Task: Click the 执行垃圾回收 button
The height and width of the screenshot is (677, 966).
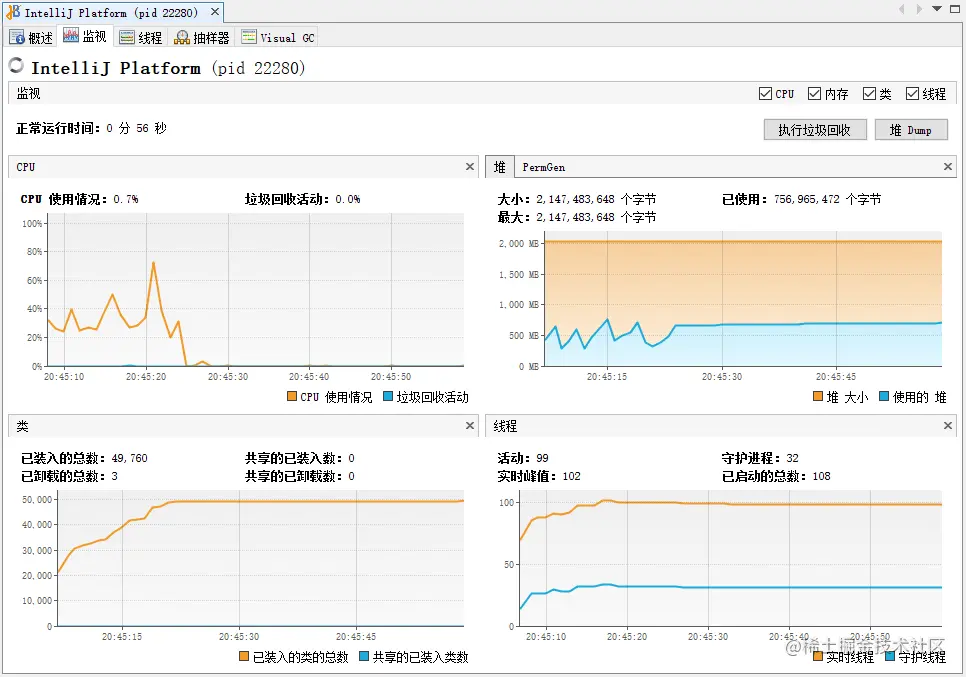Action: [815, 130]
